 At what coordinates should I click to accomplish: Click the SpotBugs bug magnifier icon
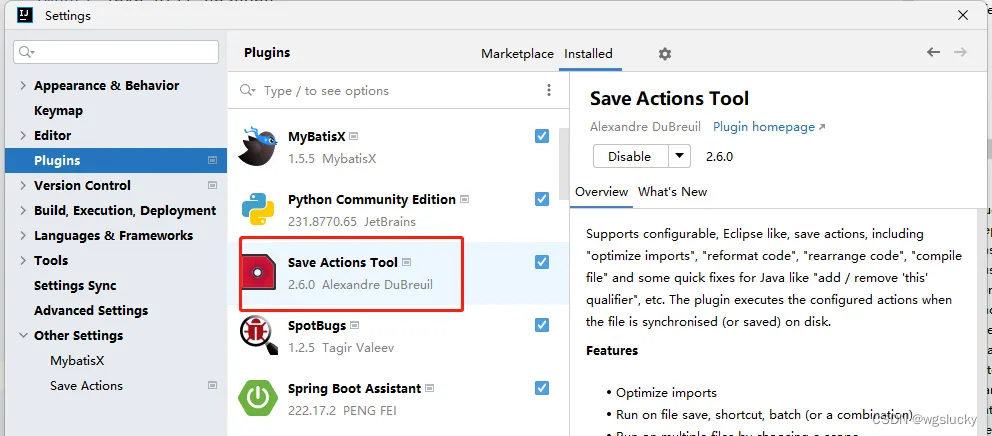(258, 336)
